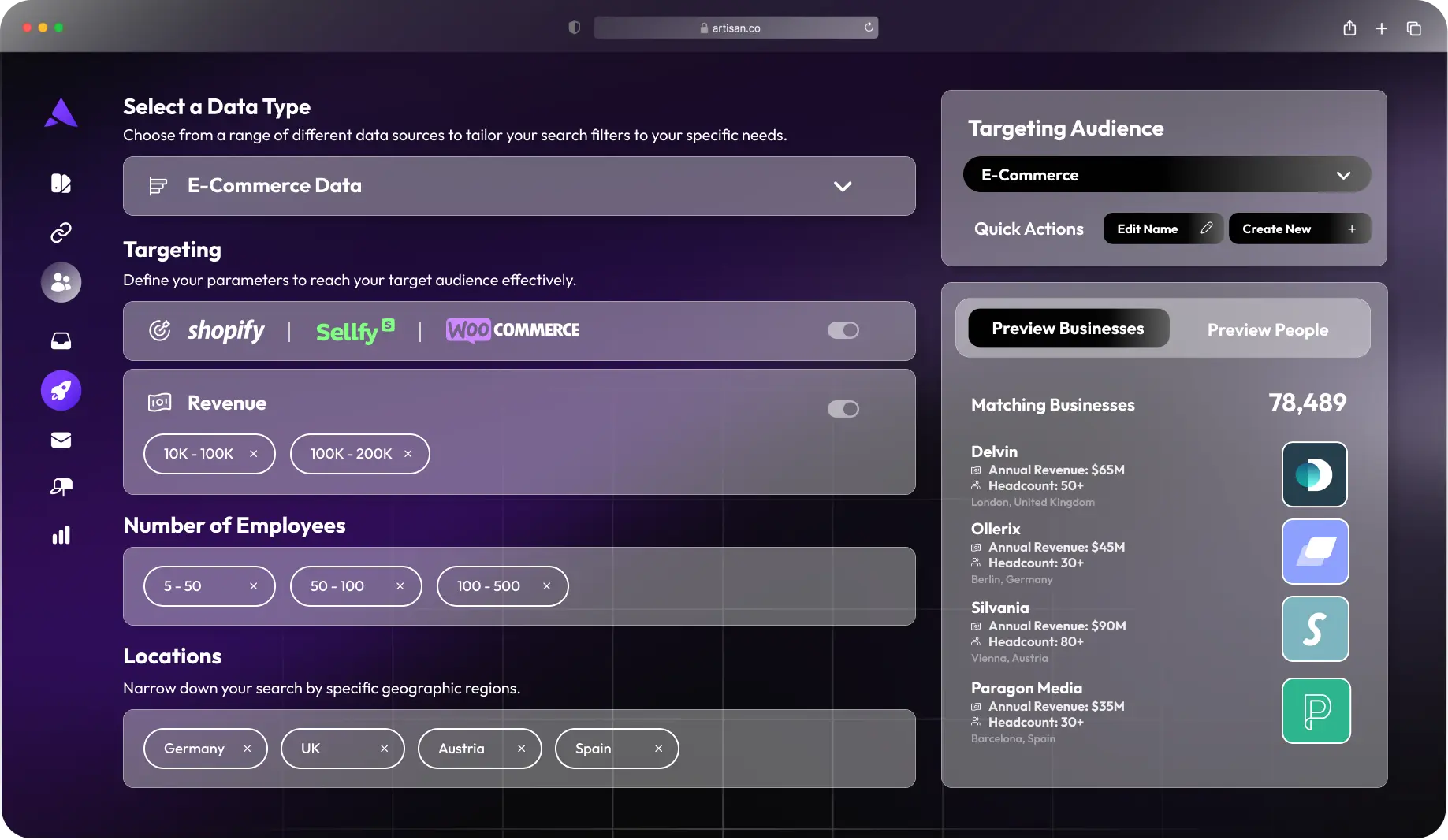Select the rocket campaigns sidebar icon
The width and height of the screenshot is (1448, 840).
tap(61, 390)
